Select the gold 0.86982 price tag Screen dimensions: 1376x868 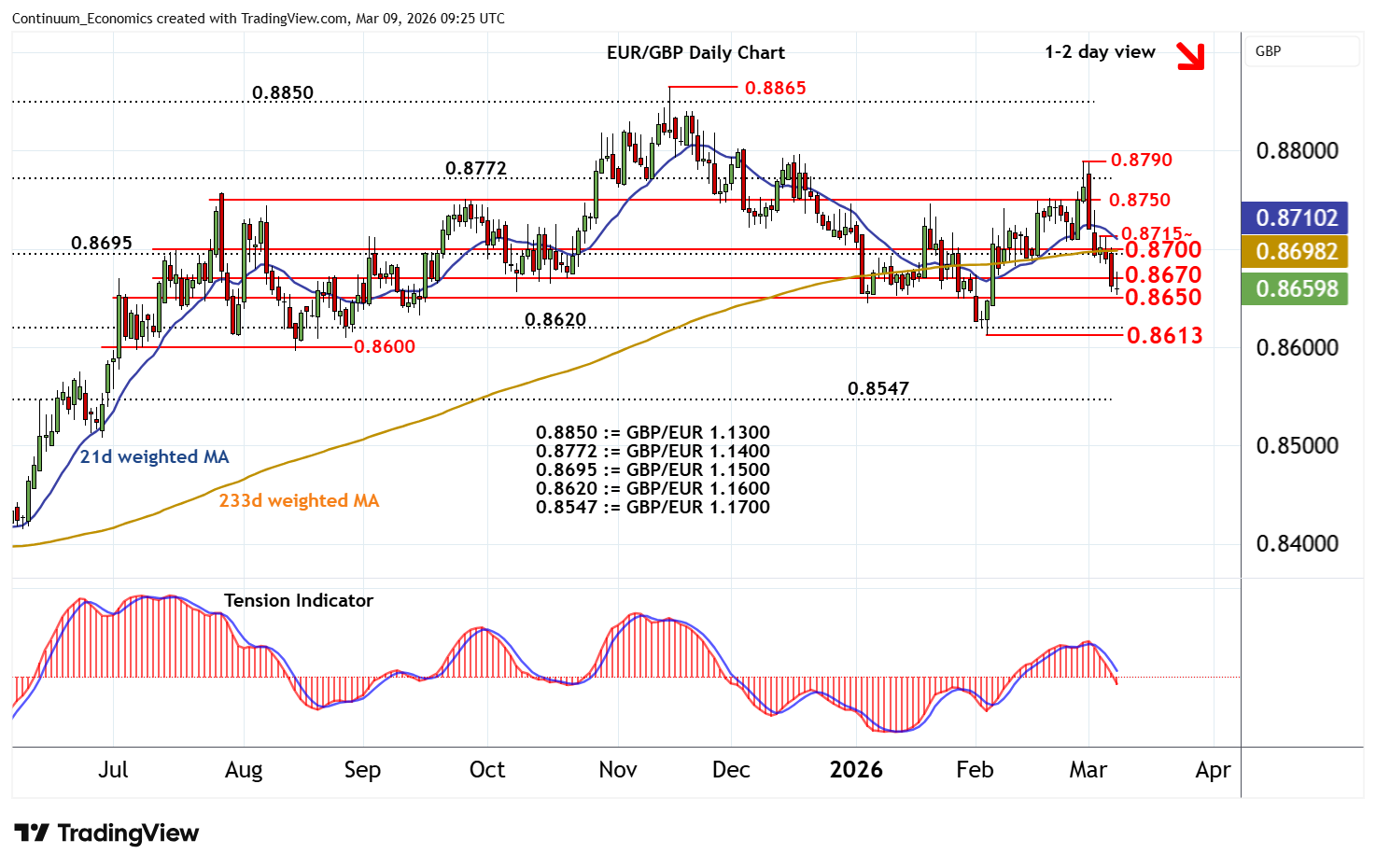(x=1296, y=252)
